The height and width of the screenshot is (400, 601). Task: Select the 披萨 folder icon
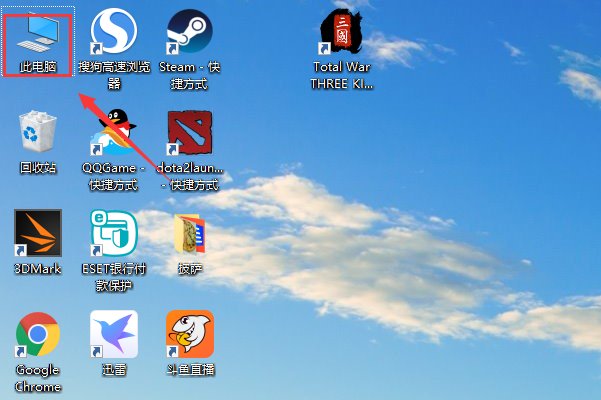(190, 234)
